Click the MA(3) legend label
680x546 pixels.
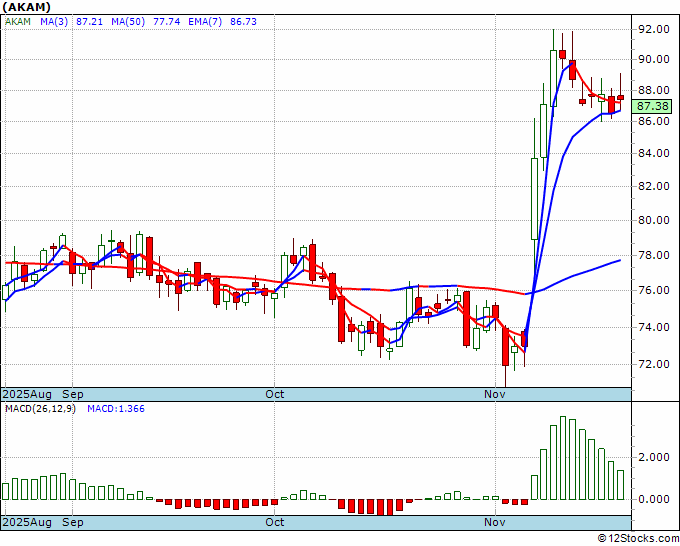pyautogui.click(x=54, y=22)
